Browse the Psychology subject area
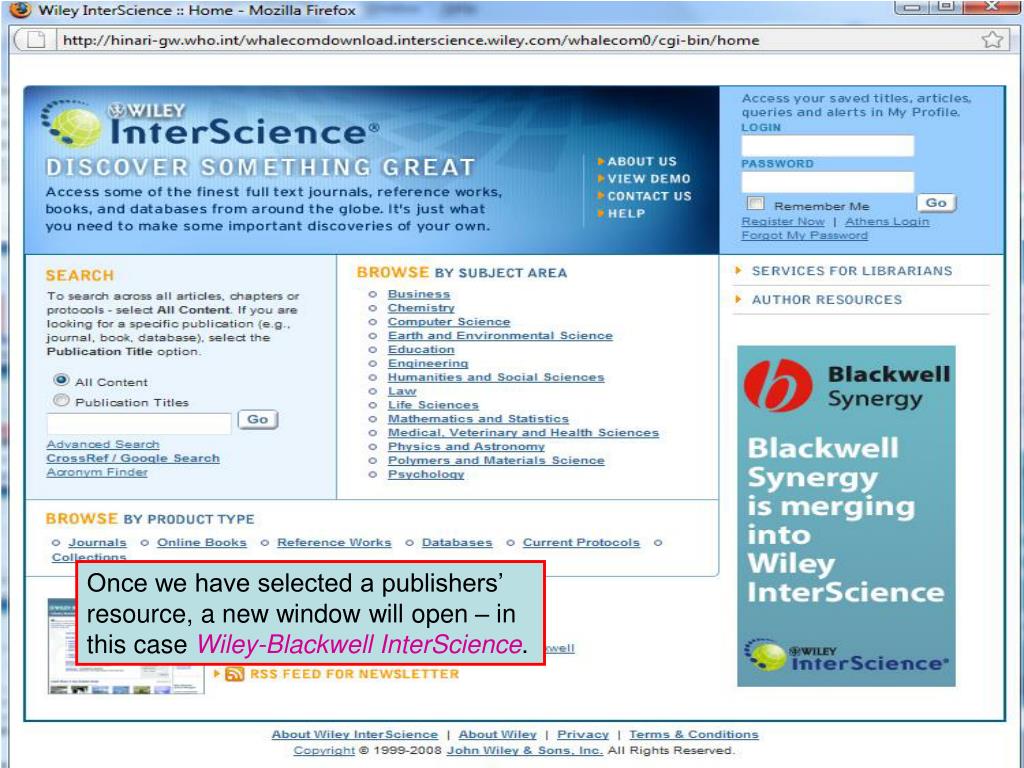 pyautogui.click(x=426, y=474)
